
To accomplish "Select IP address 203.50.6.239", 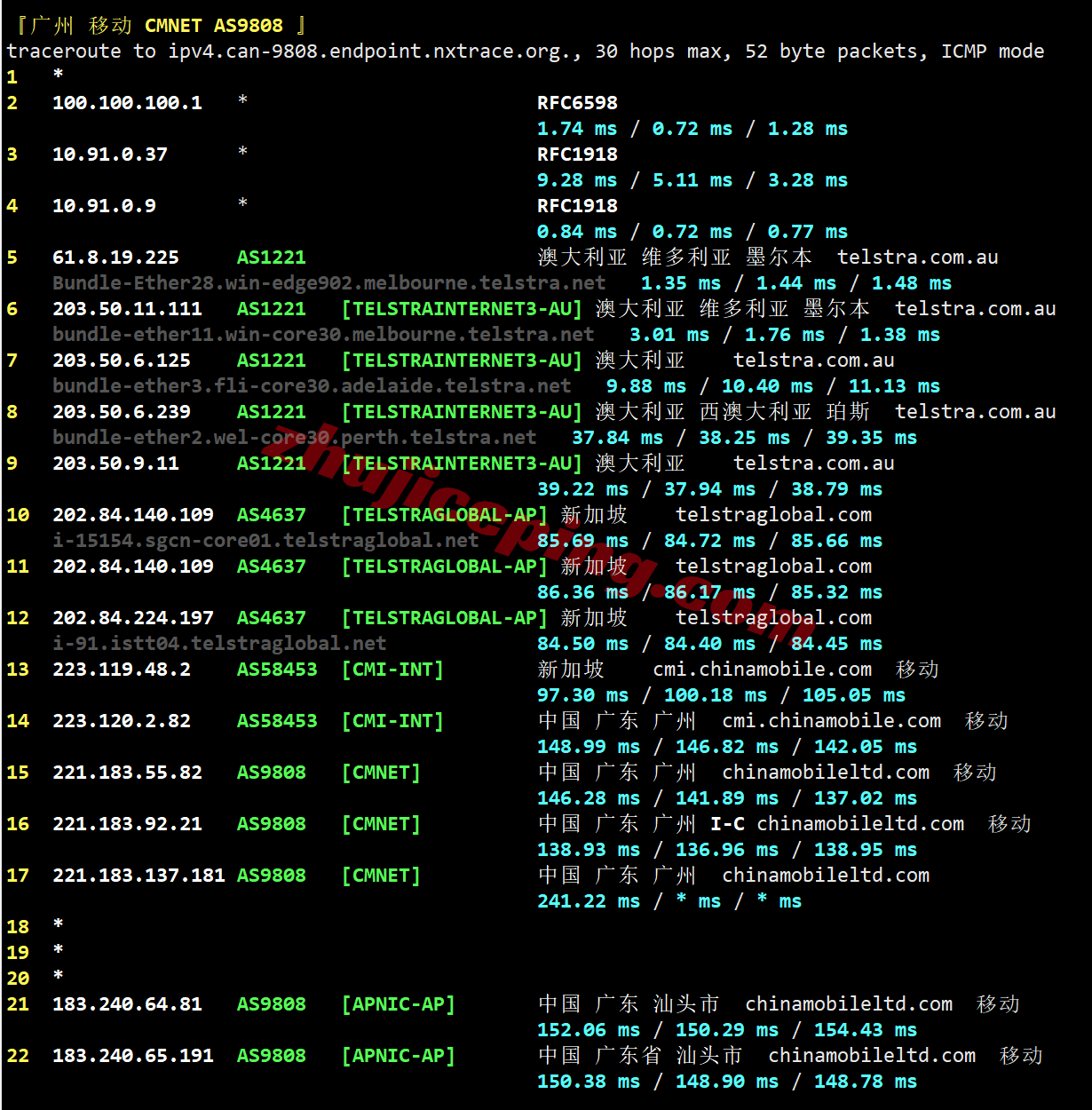I will pyautogui.click(x=122, y=412).
